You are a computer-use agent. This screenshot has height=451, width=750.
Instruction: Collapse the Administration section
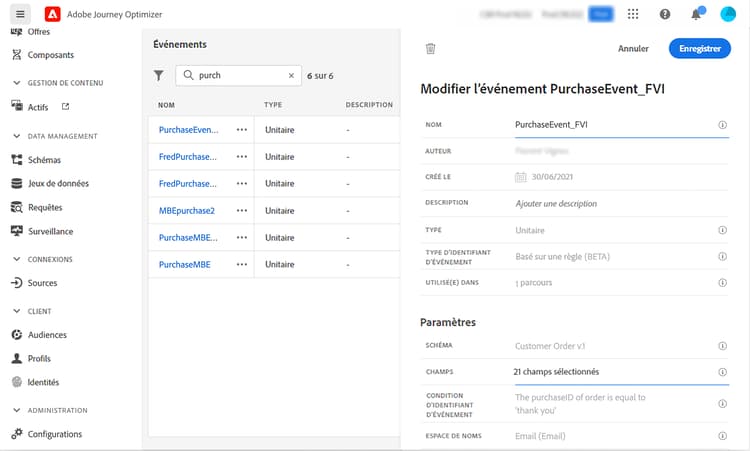[17, 410]
